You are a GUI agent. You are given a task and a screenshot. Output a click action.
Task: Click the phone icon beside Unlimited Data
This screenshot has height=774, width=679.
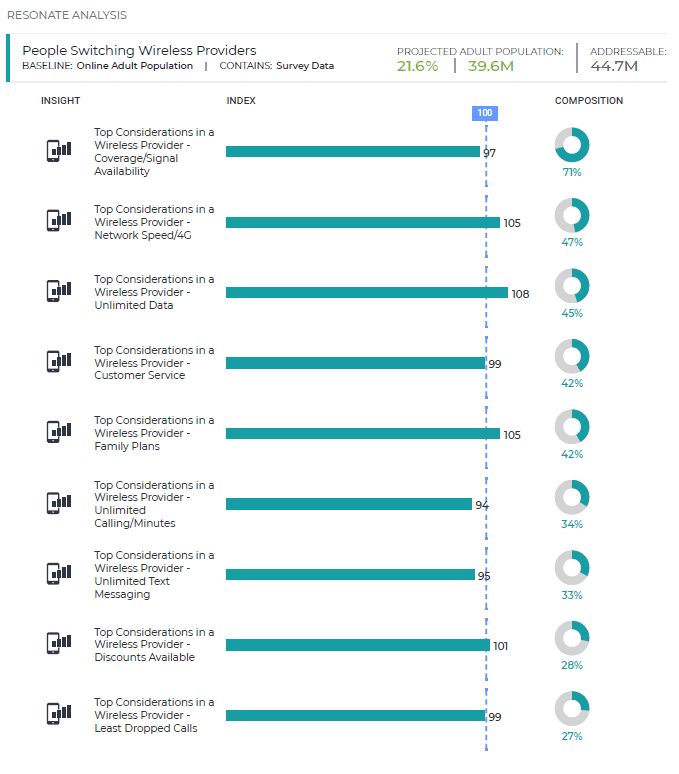59,291
